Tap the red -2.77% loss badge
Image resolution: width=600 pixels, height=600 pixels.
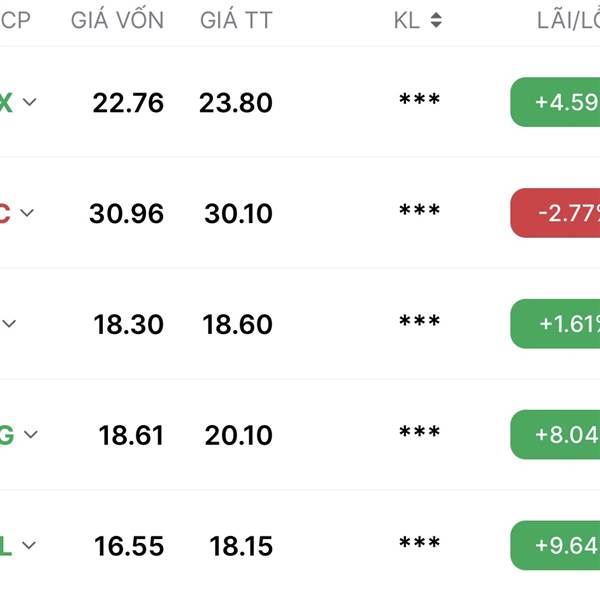click(x=555, y=213)
